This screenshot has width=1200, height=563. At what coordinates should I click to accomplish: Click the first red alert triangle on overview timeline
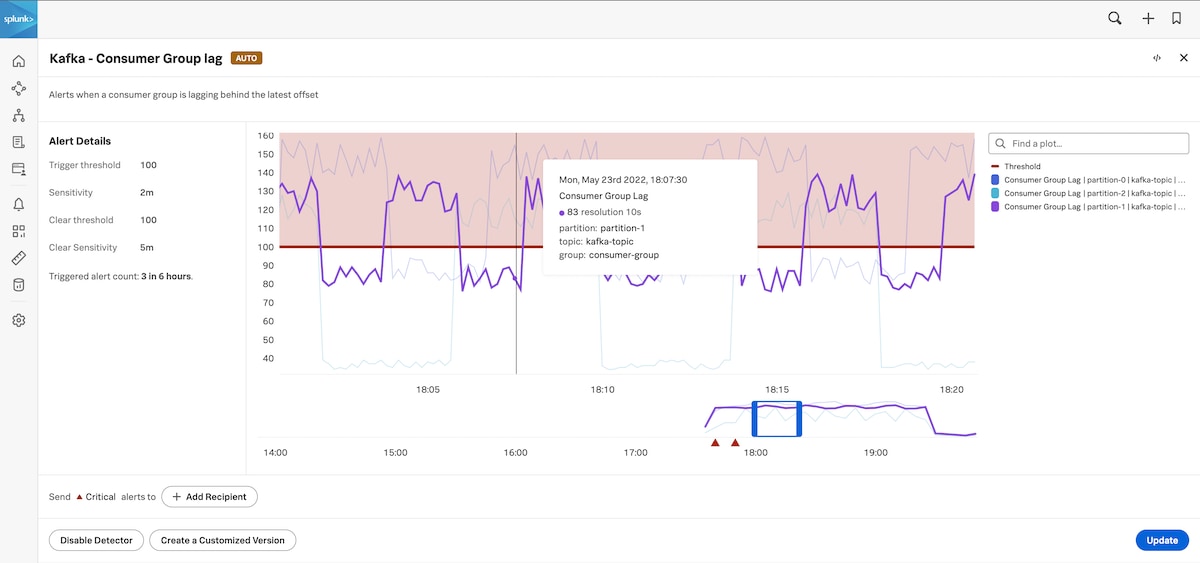[x=714, y=442]
